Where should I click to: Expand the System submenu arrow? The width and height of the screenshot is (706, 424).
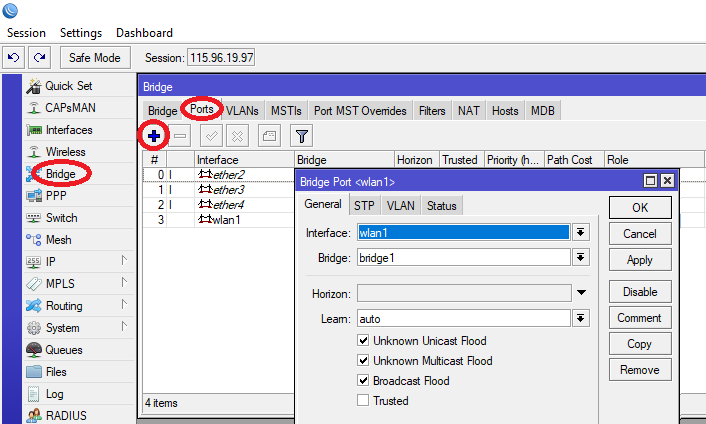tap(124, 326)
